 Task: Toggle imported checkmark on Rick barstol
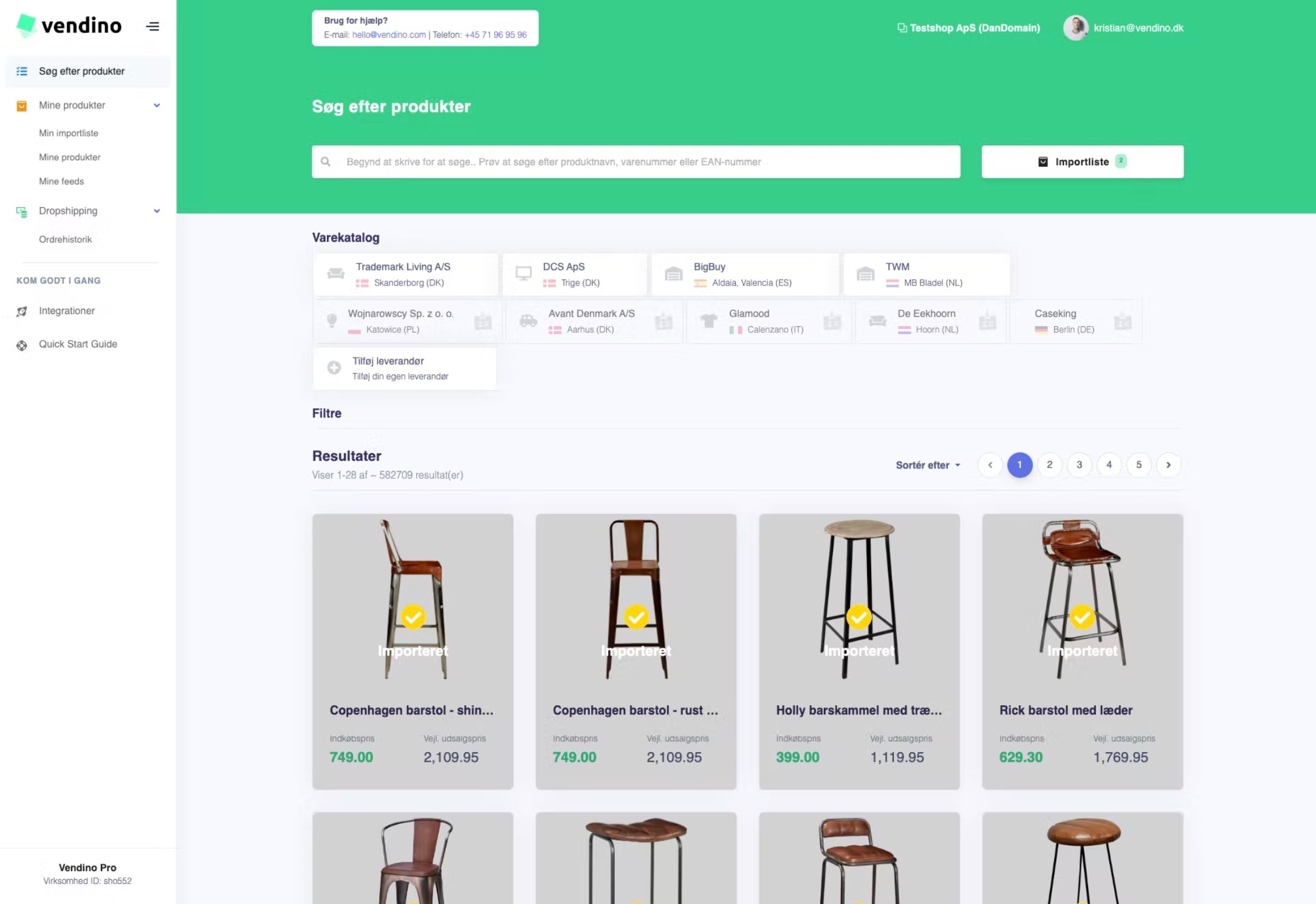click(1082, 617)
